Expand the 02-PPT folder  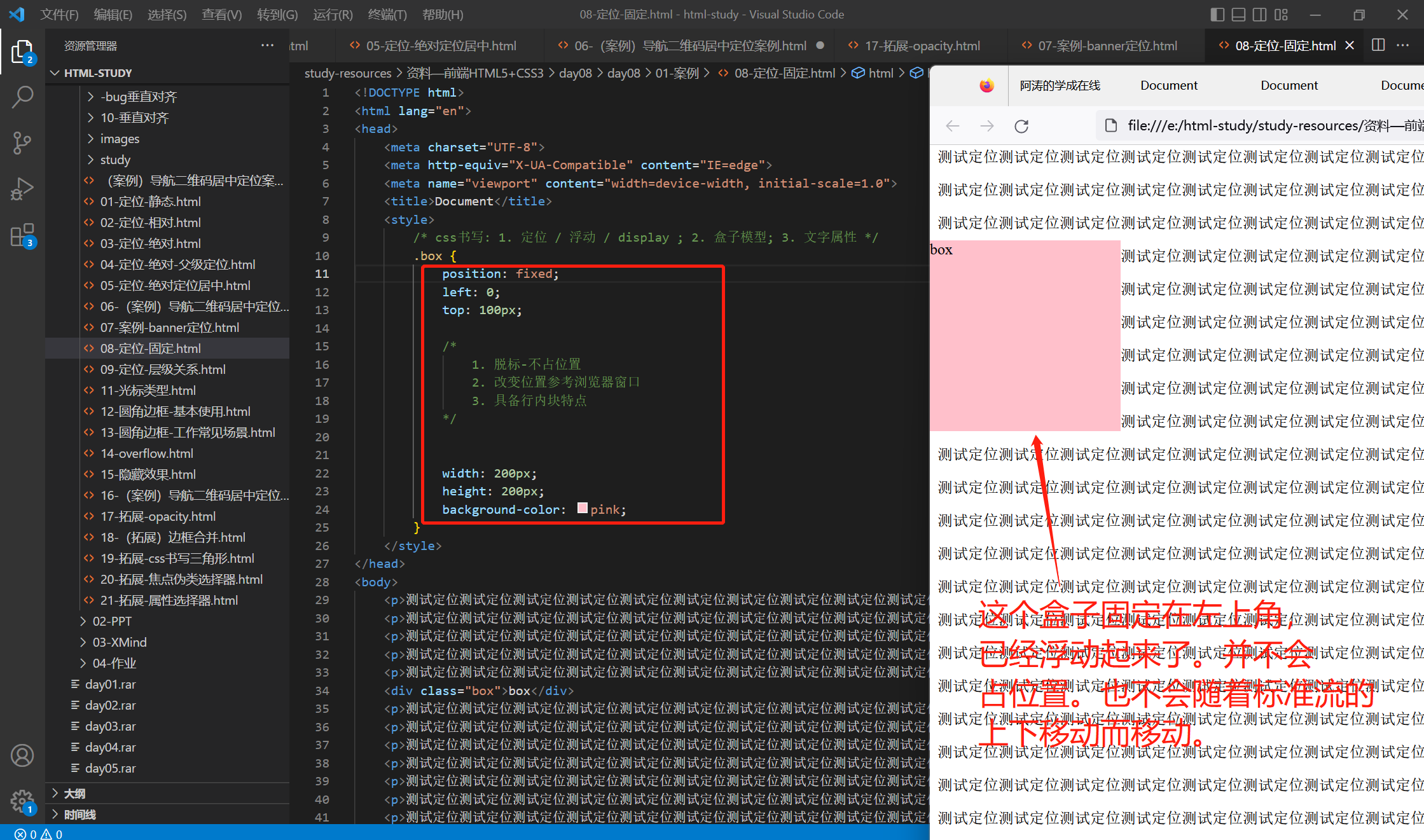(x=112, y=621)
